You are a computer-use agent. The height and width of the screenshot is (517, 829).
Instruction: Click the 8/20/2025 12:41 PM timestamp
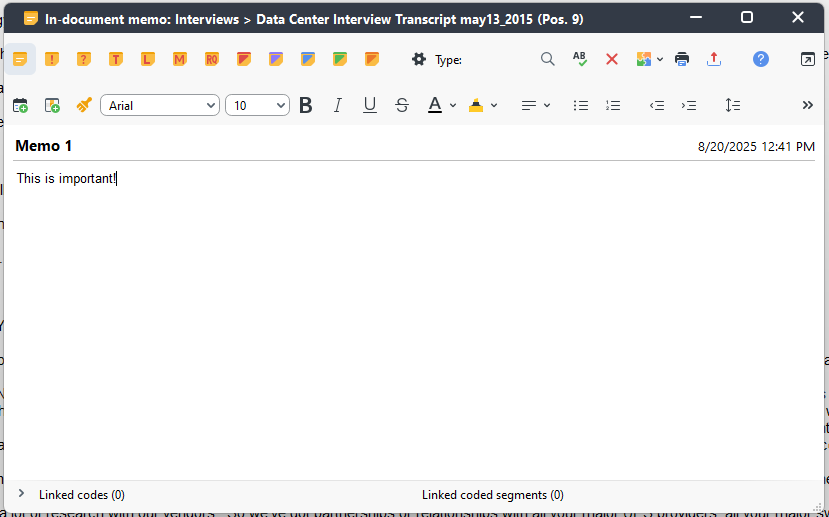click(x=756, y=146)
